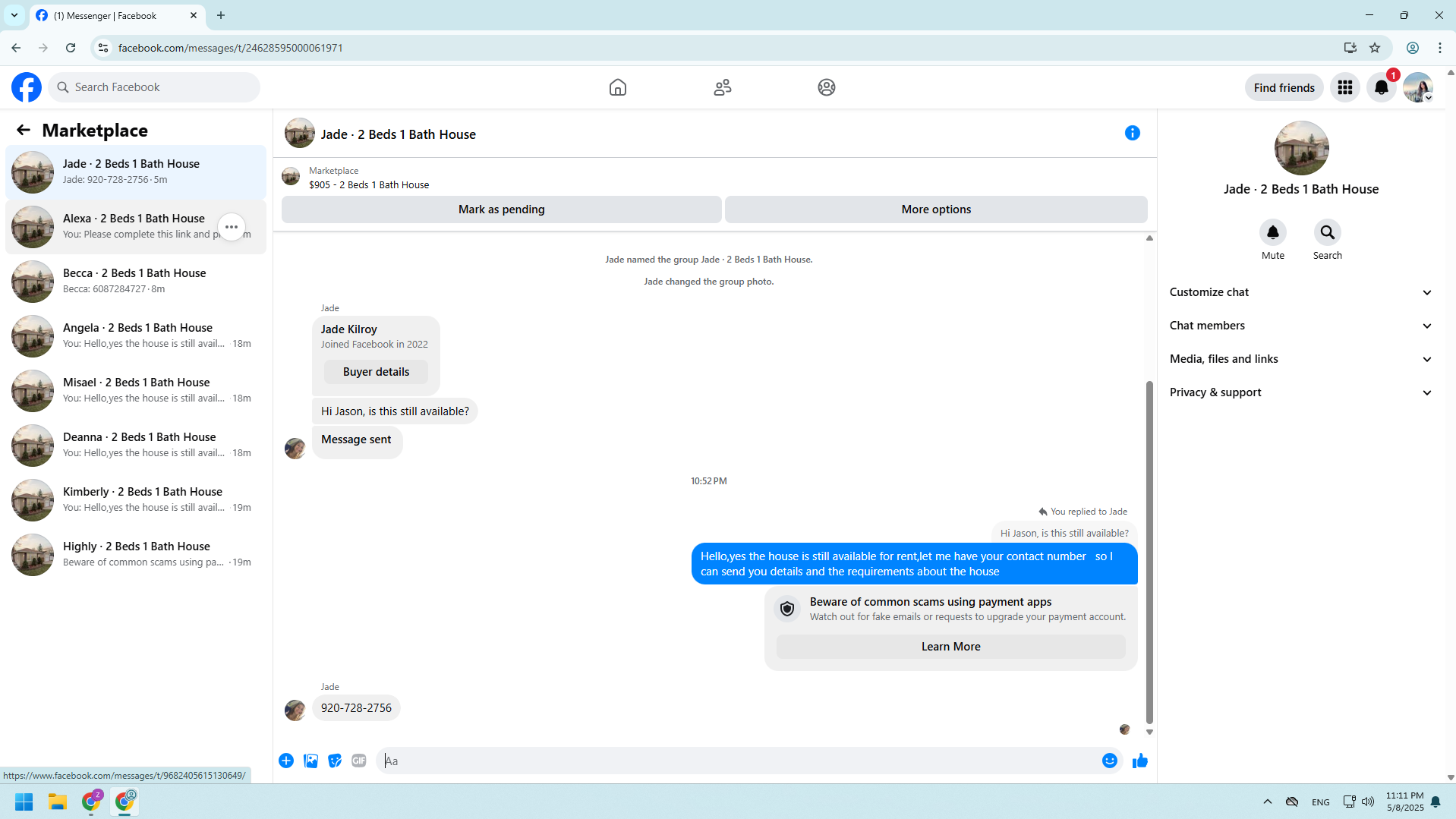
Task: Open Windows notifications bell in taskbar
Action: pos(1436,802)
